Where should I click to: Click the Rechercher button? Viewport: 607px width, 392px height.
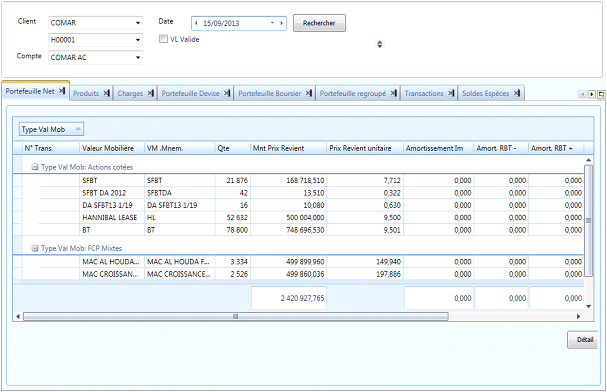319,23
